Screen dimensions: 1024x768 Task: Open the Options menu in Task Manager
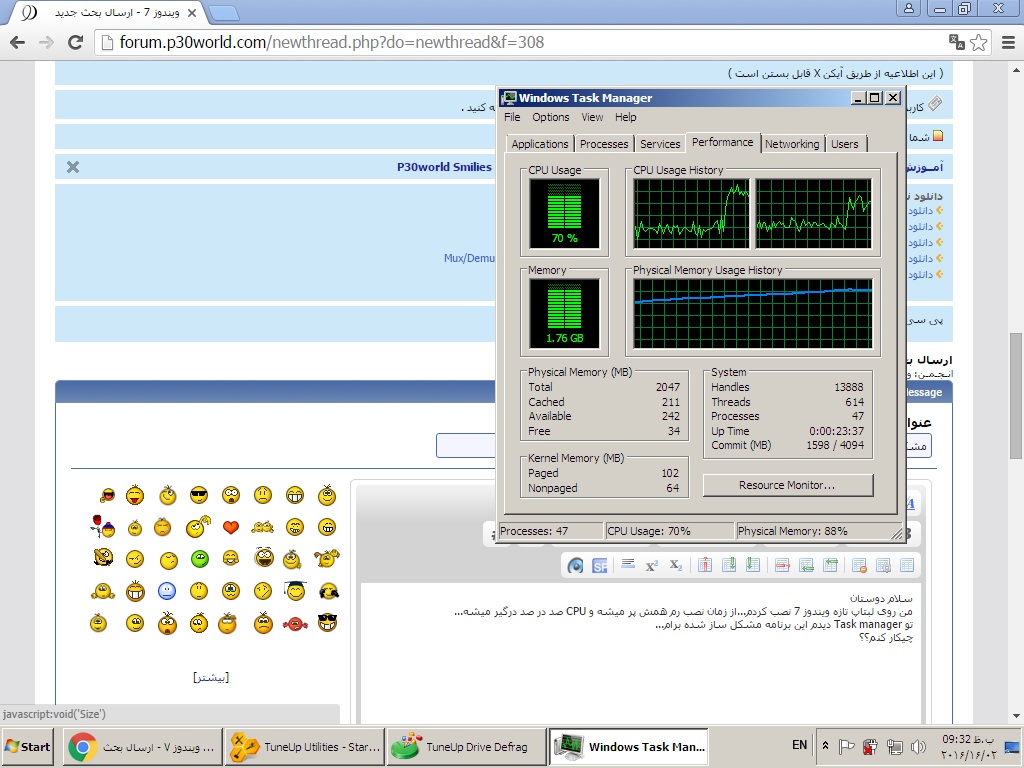point(551,117)
